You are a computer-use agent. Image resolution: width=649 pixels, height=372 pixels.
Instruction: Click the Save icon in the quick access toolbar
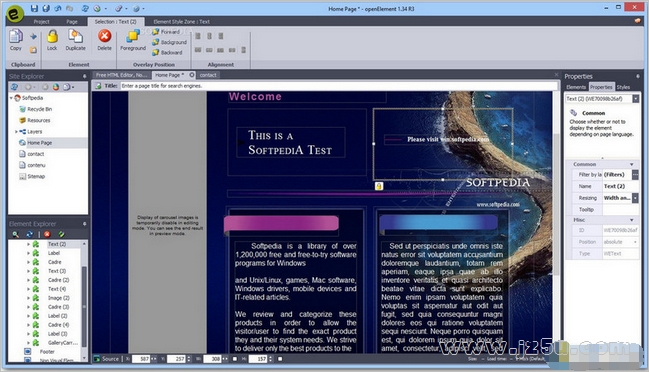click(34, 8)
